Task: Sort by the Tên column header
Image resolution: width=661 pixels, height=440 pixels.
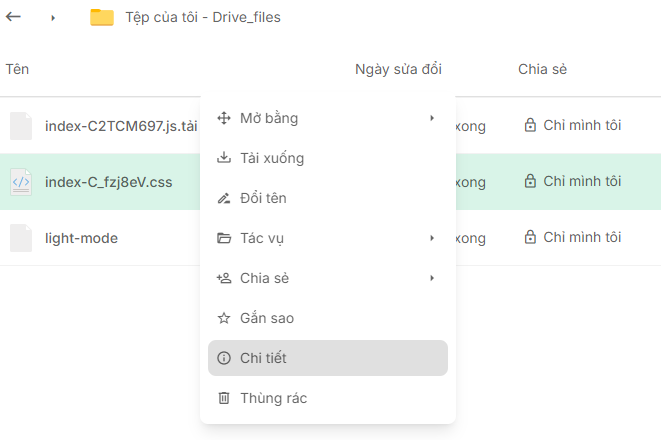Action: (17, 69)
